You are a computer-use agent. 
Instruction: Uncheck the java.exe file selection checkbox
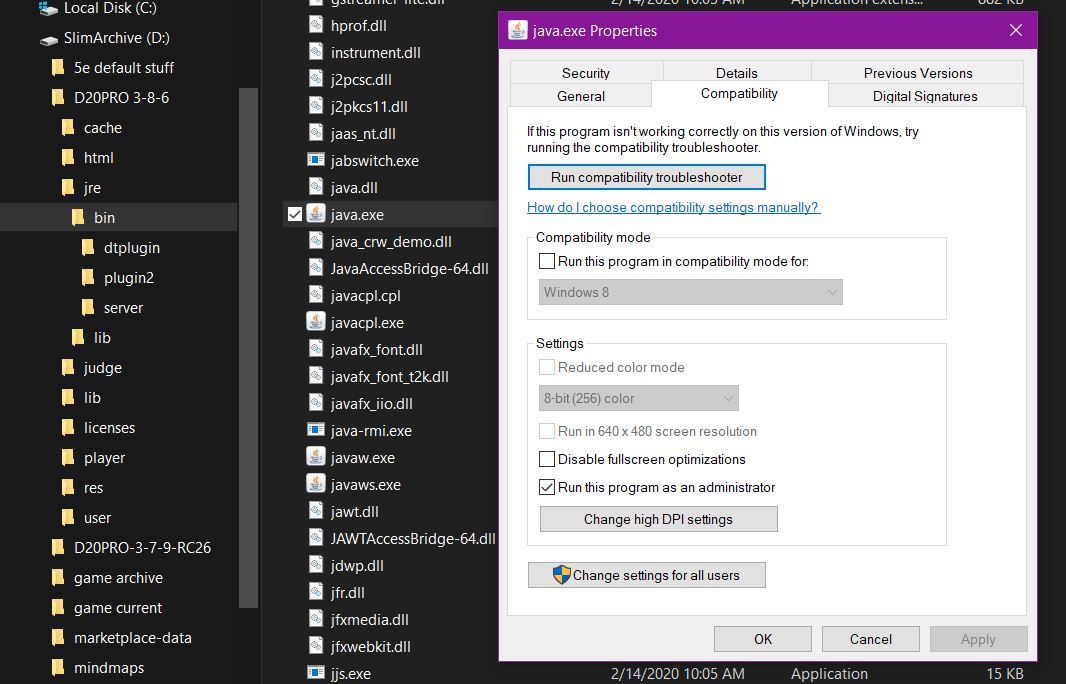(294, 214)
